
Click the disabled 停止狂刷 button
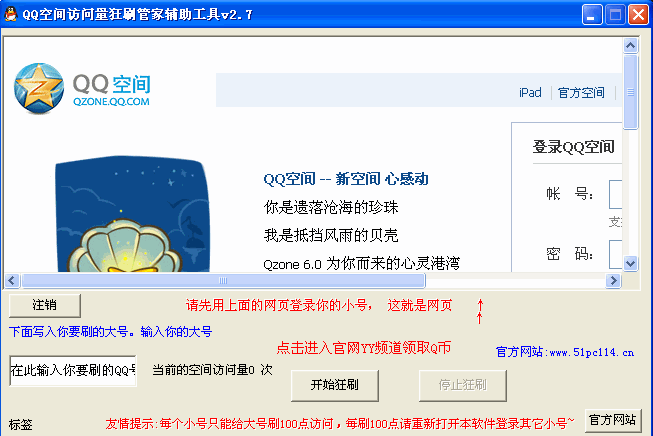463,385
